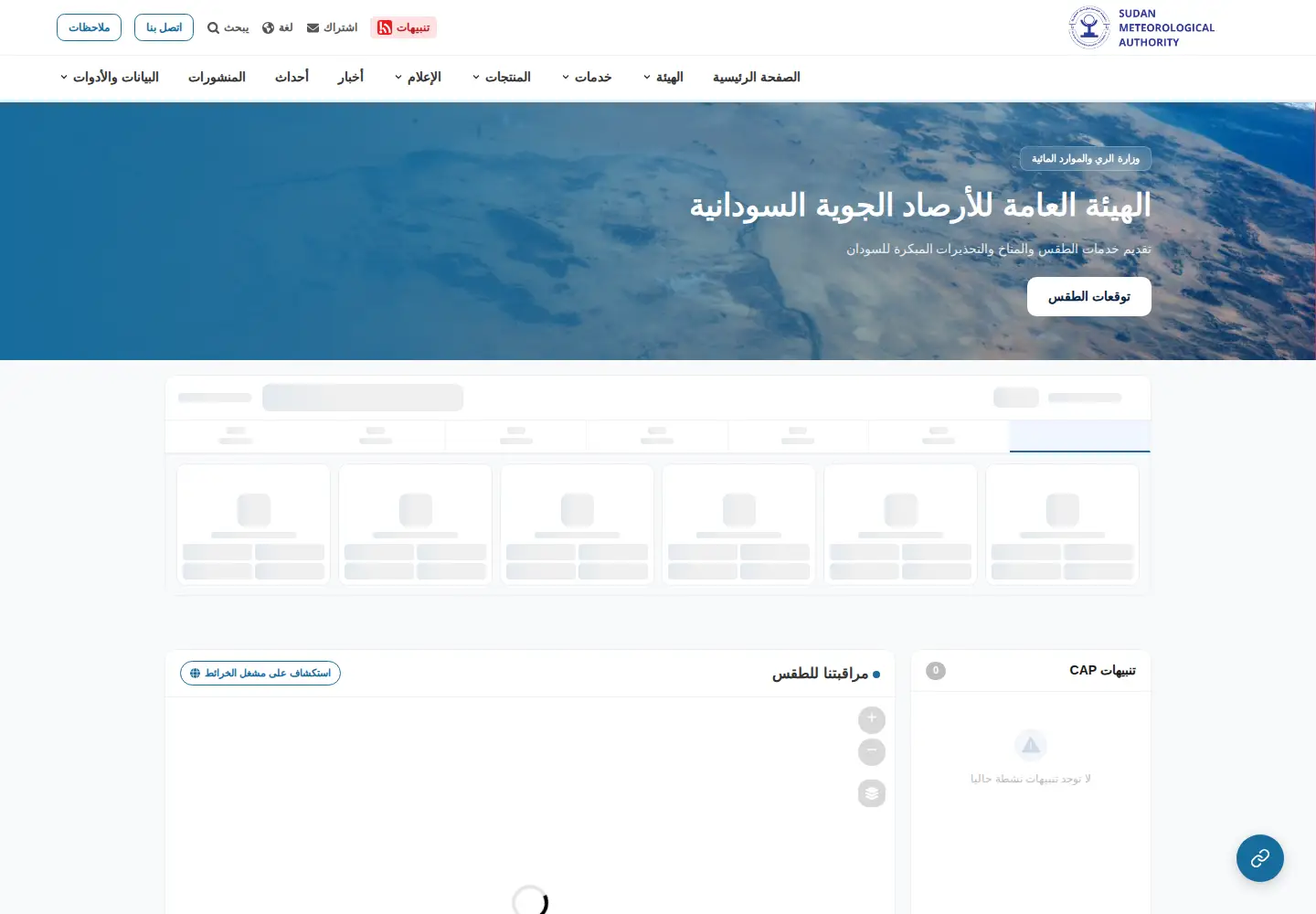Click the لا توجد تنبيهات نشطة حاليا text

(x=1031, y=779)
